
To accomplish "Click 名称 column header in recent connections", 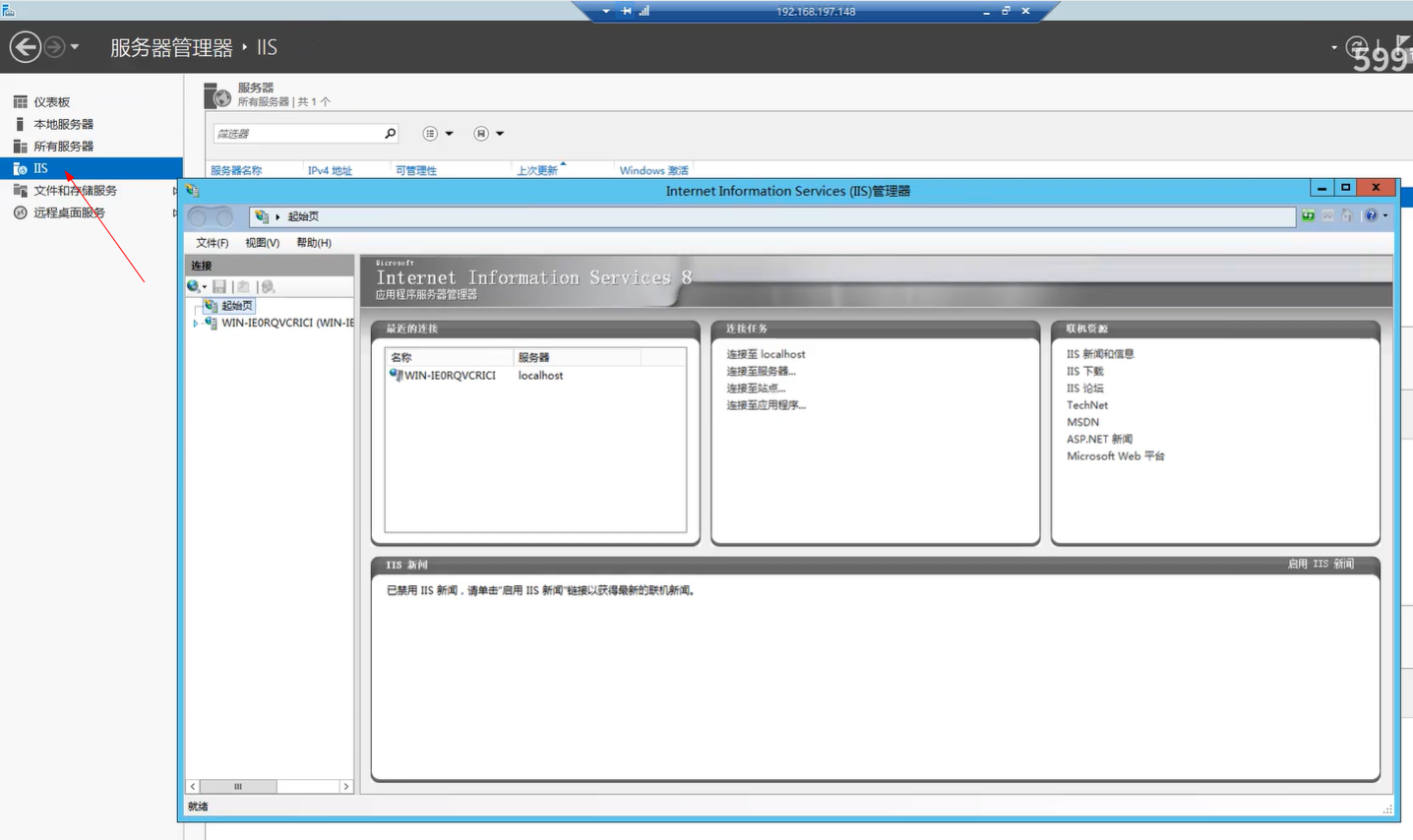I will click(x=449, y=357).
